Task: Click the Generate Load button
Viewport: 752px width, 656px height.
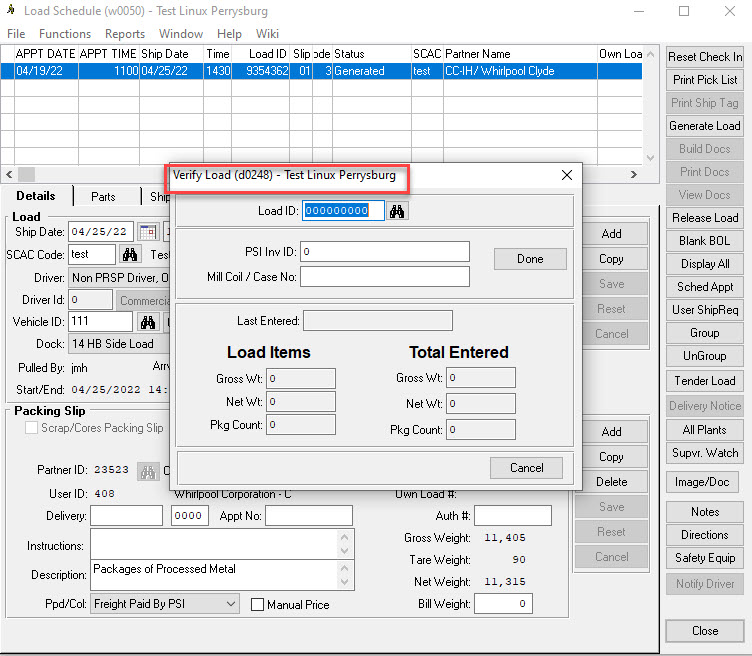Action: point(705,126)
